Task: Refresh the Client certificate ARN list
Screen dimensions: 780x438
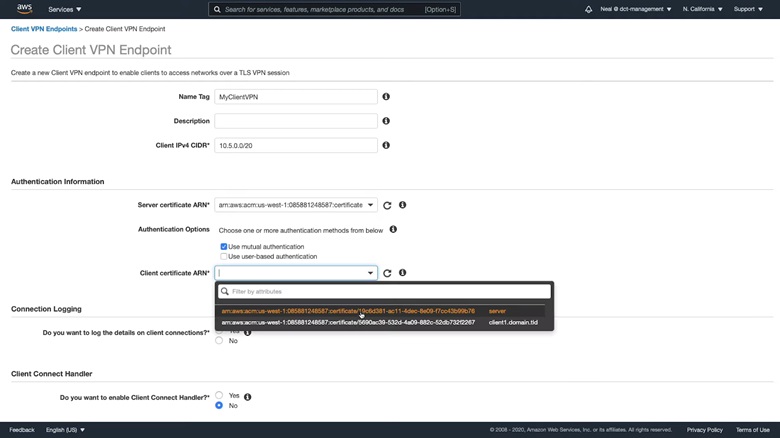Action: coord(387,273)
